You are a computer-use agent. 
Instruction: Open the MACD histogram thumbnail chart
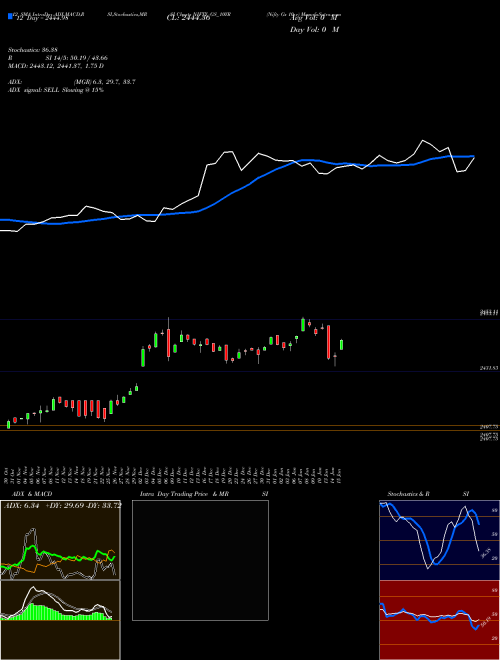(60, 620)
